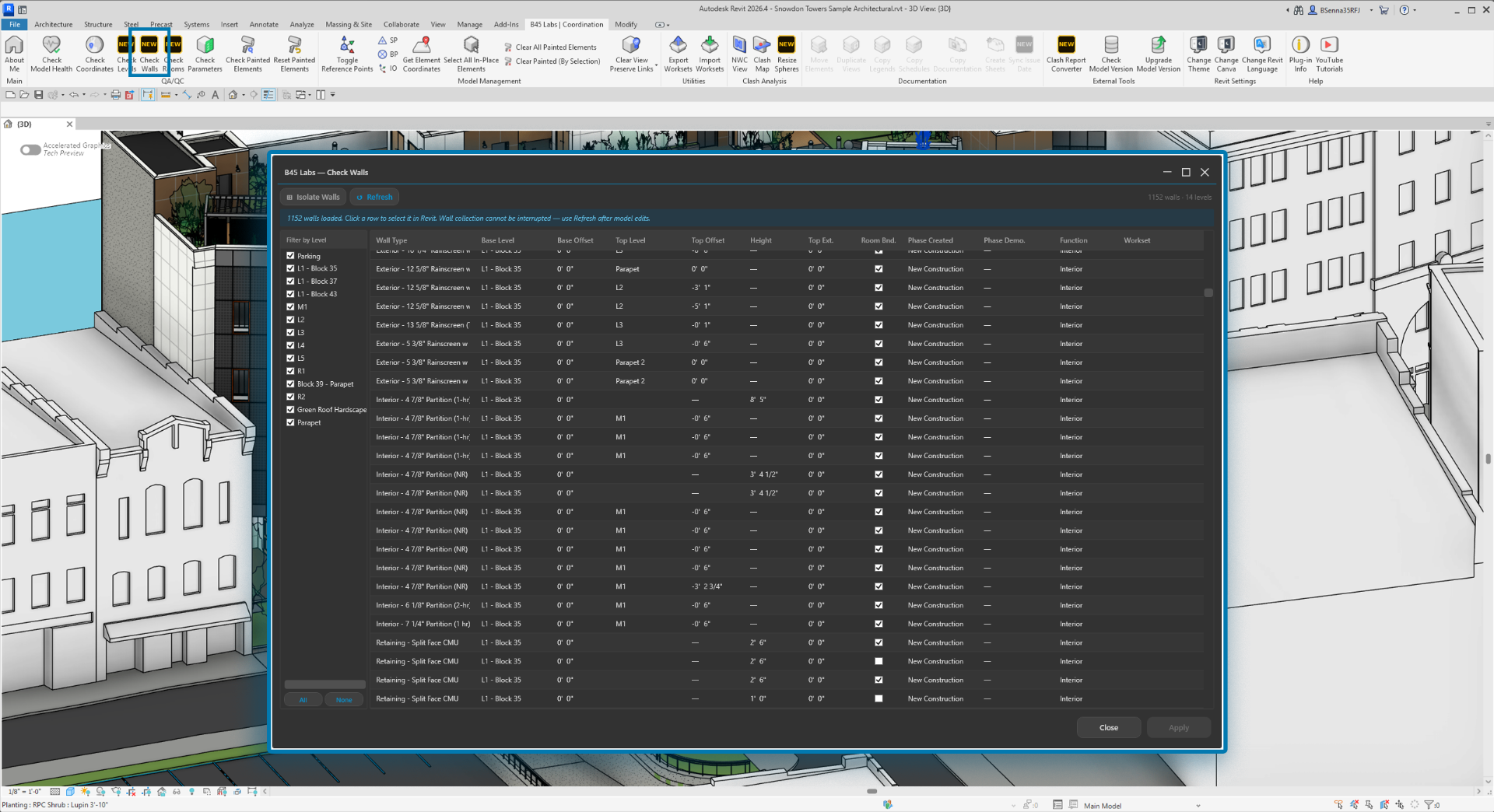This screenshot has width=1494, height=812.
Task: Click the level filter horizontal scrollbar
Action: [324, 684]
